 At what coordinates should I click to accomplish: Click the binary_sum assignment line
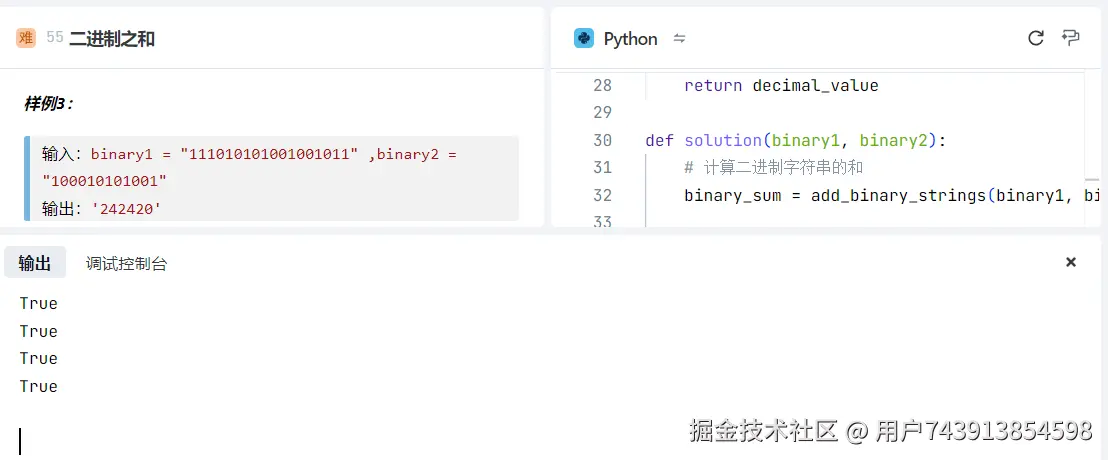pos(880,195)
